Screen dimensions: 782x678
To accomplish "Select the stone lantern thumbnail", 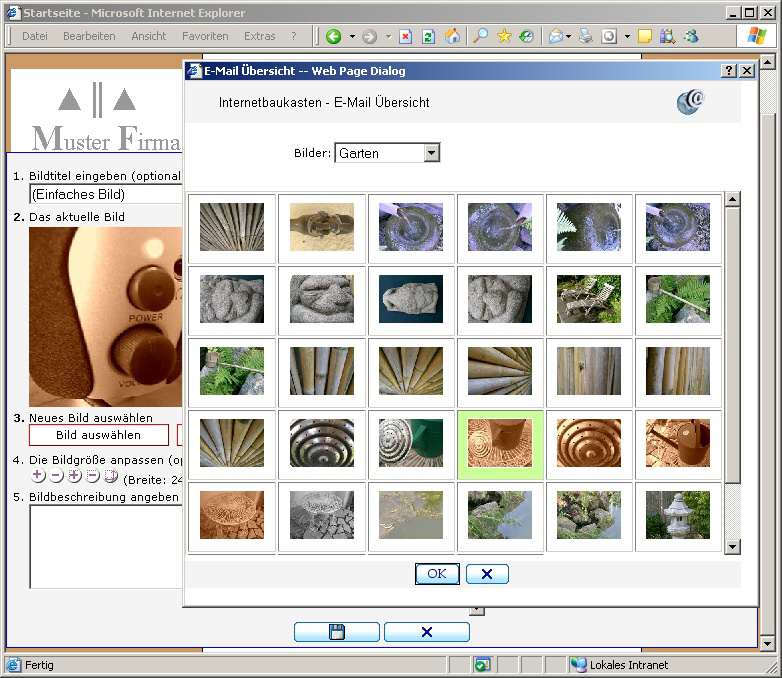I will tap(677, 515).
